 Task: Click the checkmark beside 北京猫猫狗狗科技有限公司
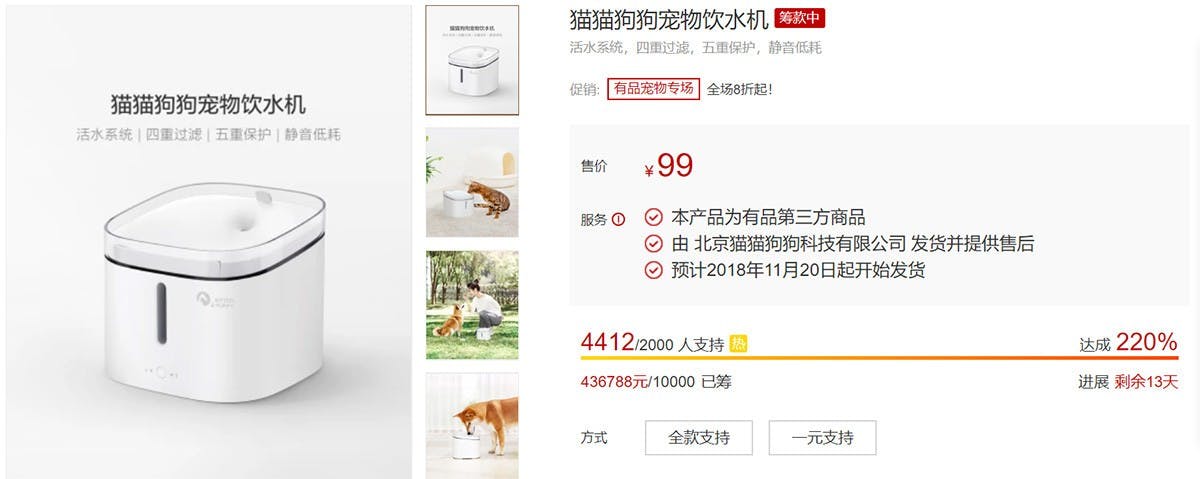pyautogui.click(x=653, y=243)
